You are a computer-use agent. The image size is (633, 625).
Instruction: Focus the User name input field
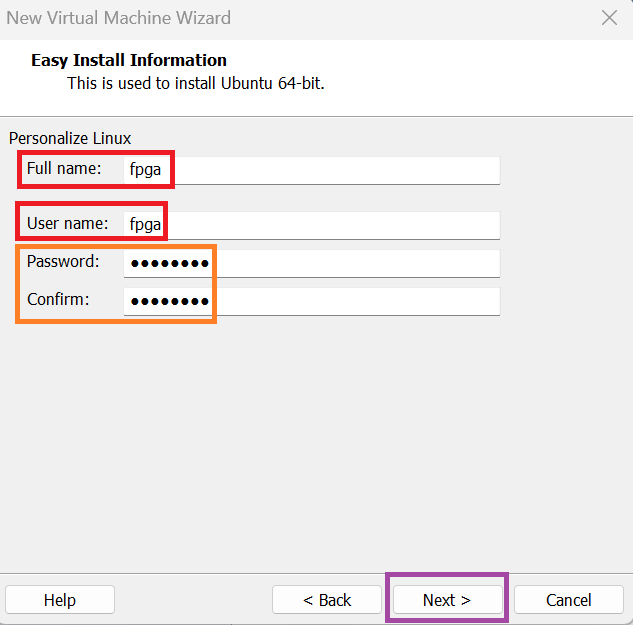coord(312,225)
